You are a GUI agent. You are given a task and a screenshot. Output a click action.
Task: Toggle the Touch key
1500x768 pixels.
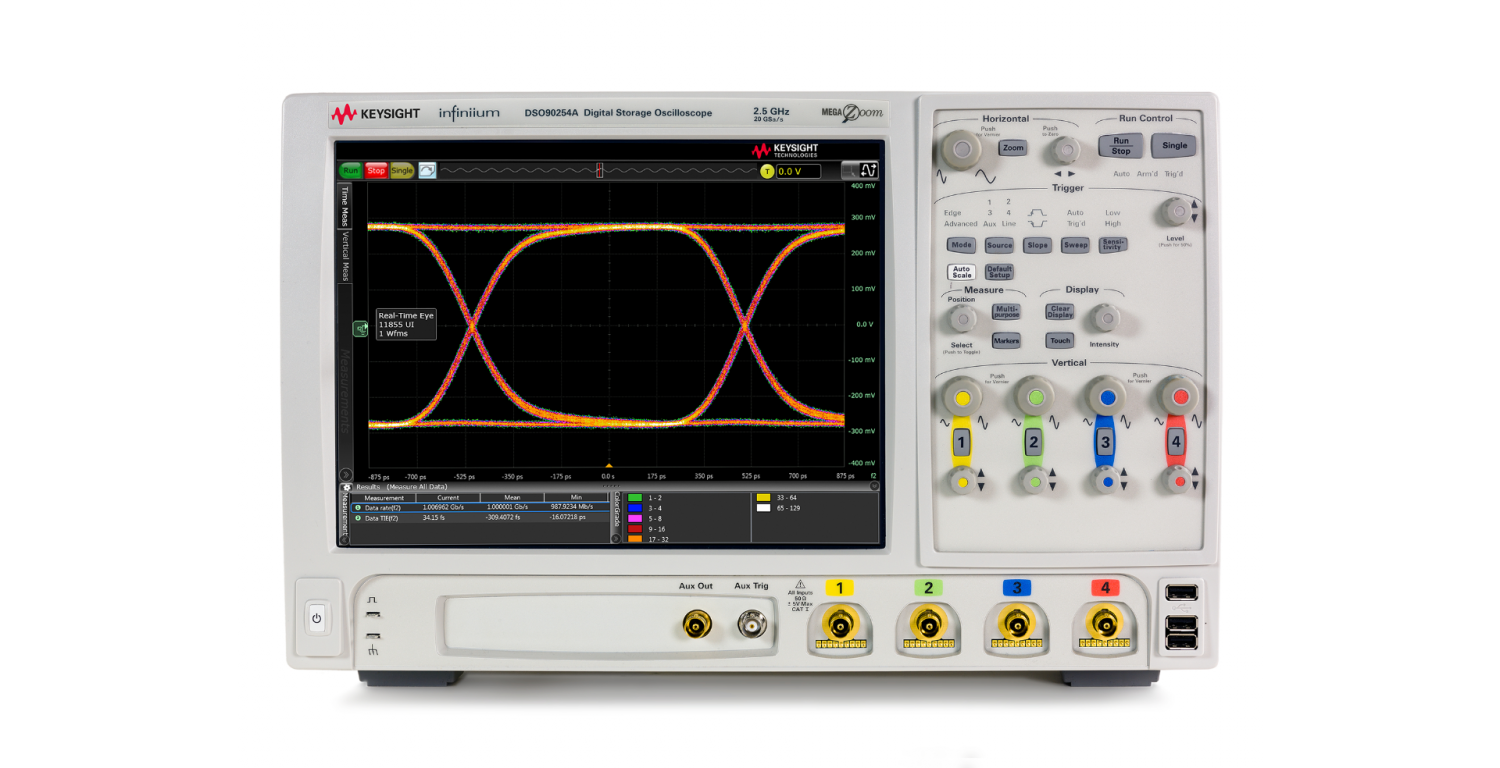click(x=1060, y=341)
